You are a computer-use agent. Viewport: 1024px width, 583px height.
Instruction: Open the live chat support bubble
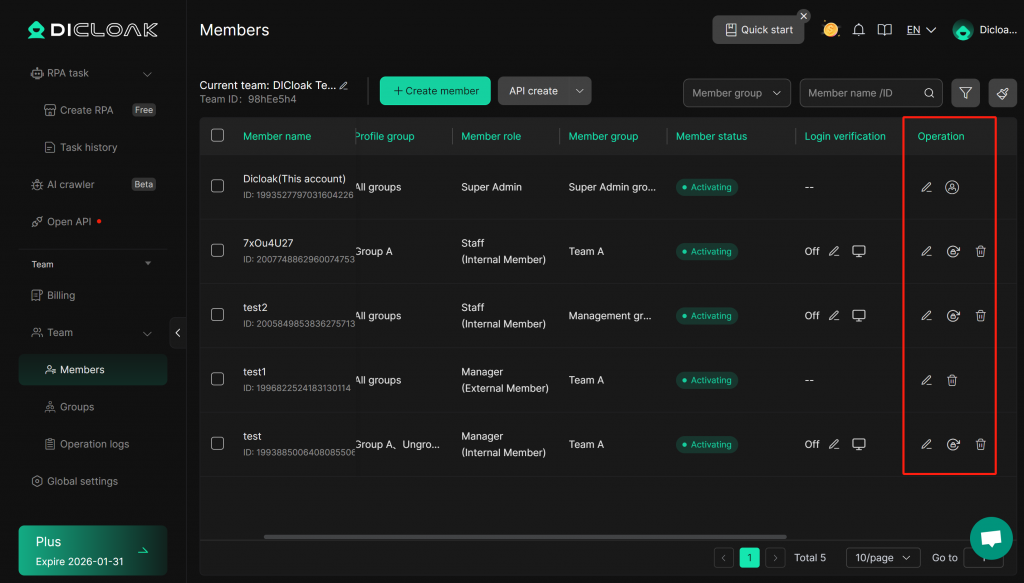pyautogui.click(x=990, y=538)
